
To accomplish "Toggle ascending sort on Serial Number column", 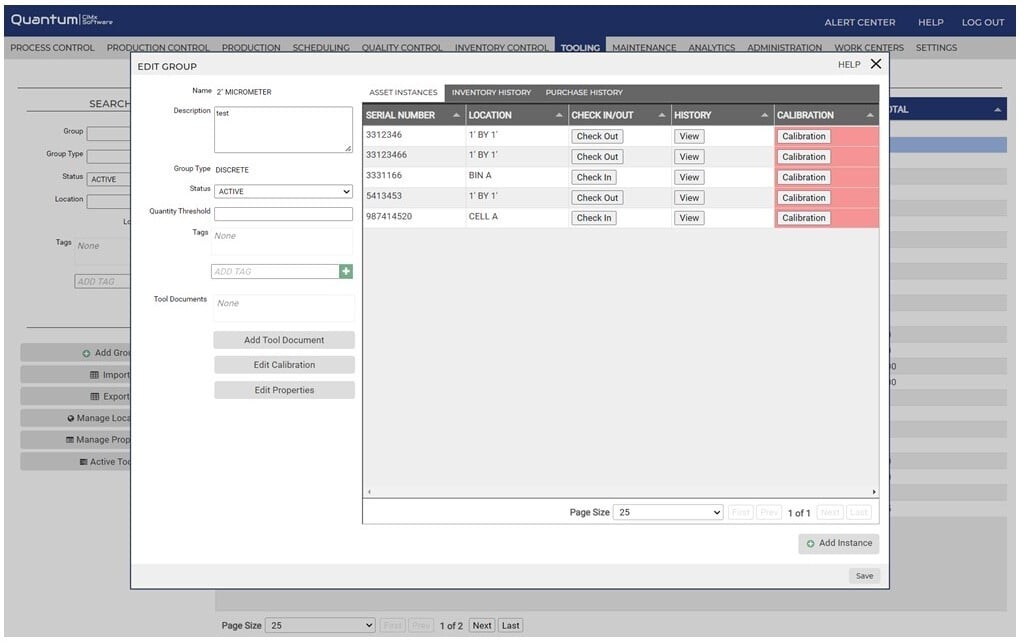I will (455, 115).
